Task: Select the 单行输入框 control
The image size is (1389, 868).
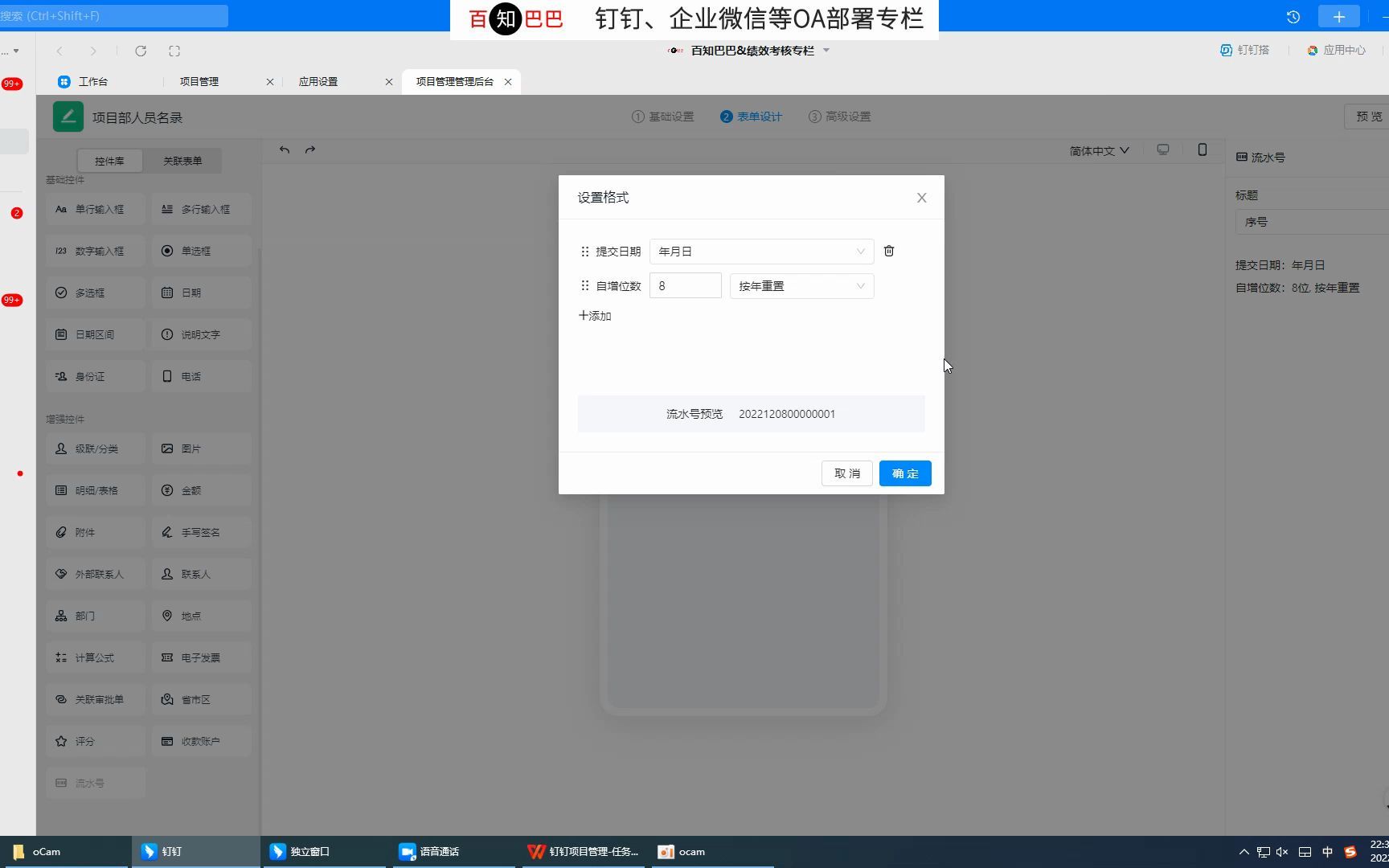Action: click(96, 209)
